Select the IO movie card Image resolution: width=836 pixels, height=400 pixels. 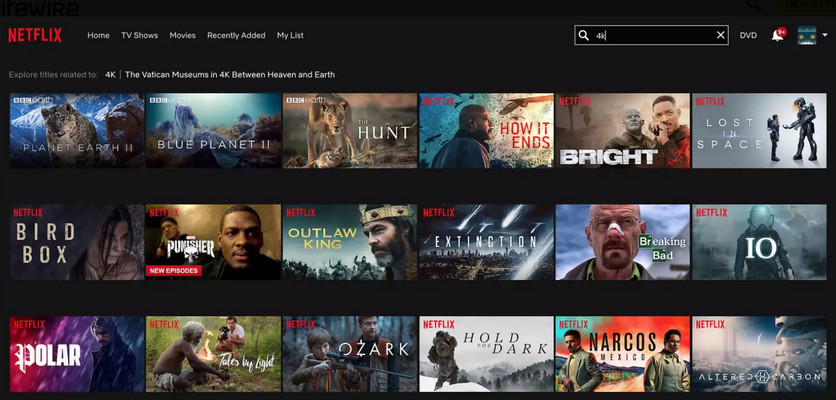click(759, 242)
